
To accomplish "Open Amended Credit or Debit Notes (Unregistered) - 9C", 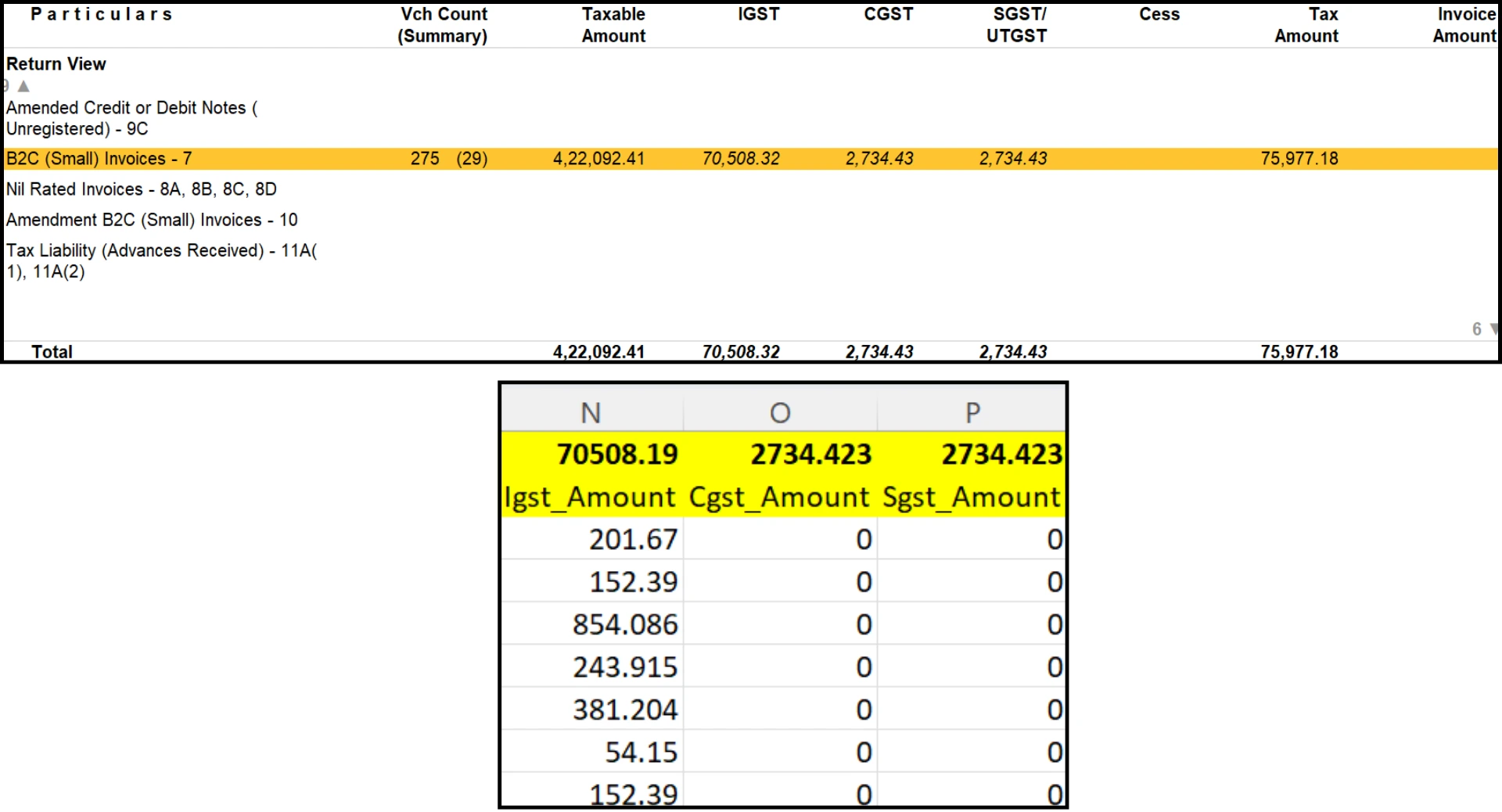I will [x=131, y=117].
